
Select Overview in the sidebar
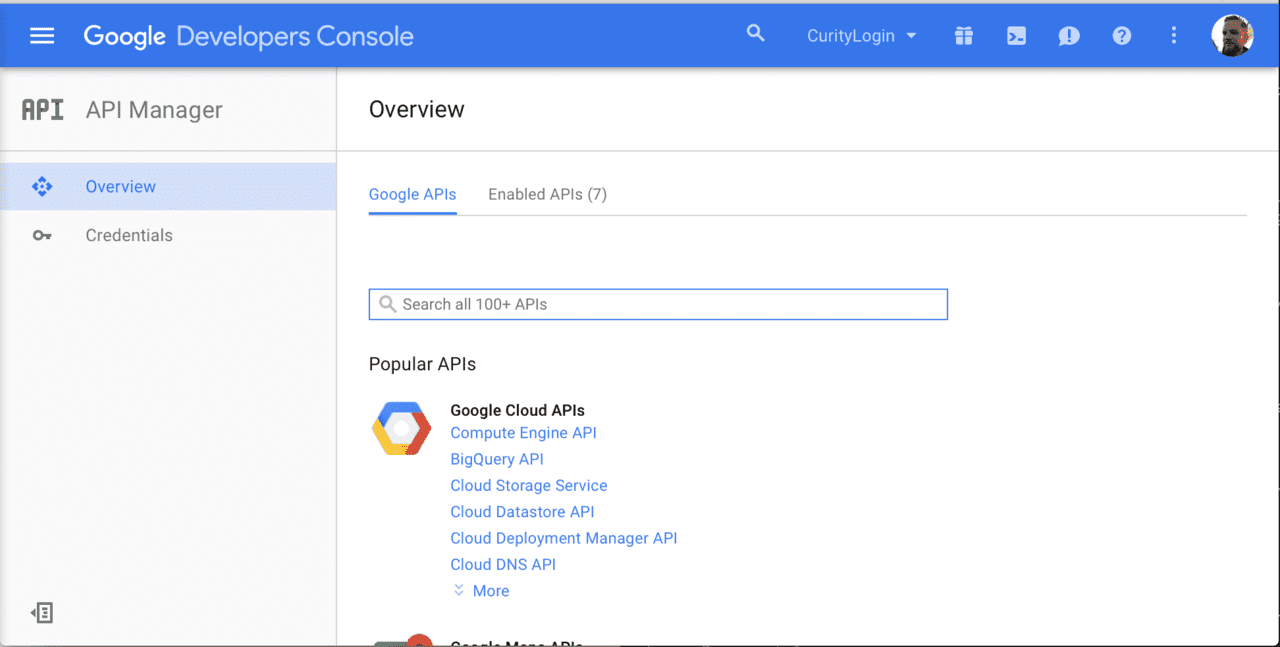[x=120, y=186]
